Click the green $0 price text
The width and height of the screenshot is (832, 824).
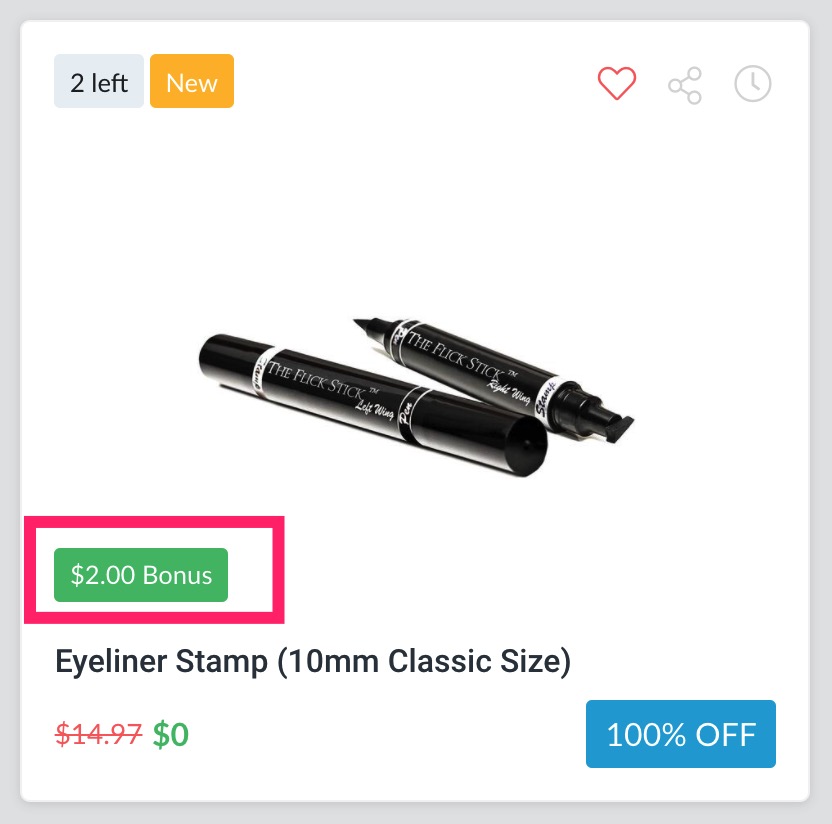click(x=168, y=735)
